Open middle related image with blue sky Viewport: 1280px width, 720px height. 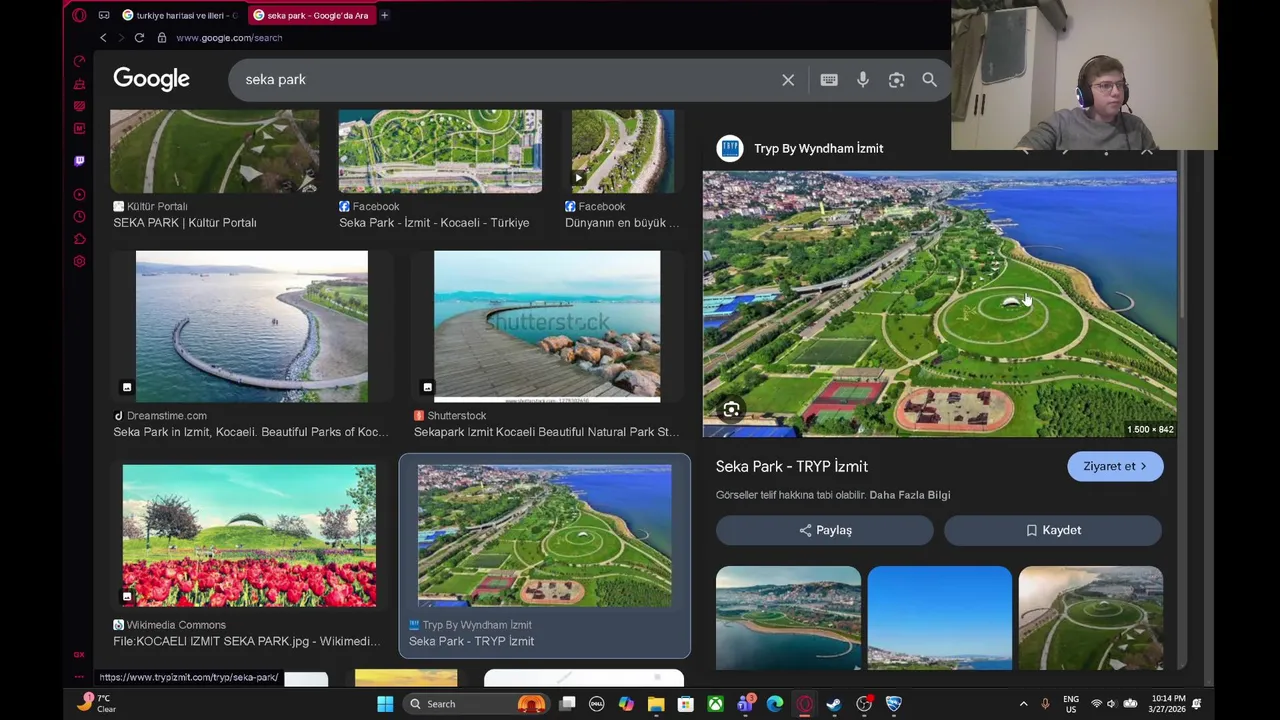click(940, 618)
